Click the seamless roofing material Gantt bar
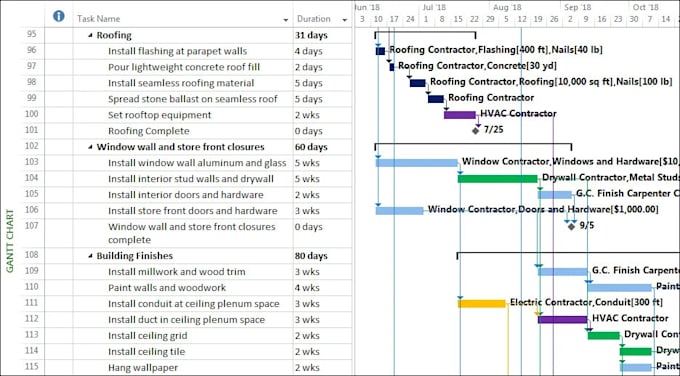The width and height of the screenshot is (680, 376). [x=418, y=83]
